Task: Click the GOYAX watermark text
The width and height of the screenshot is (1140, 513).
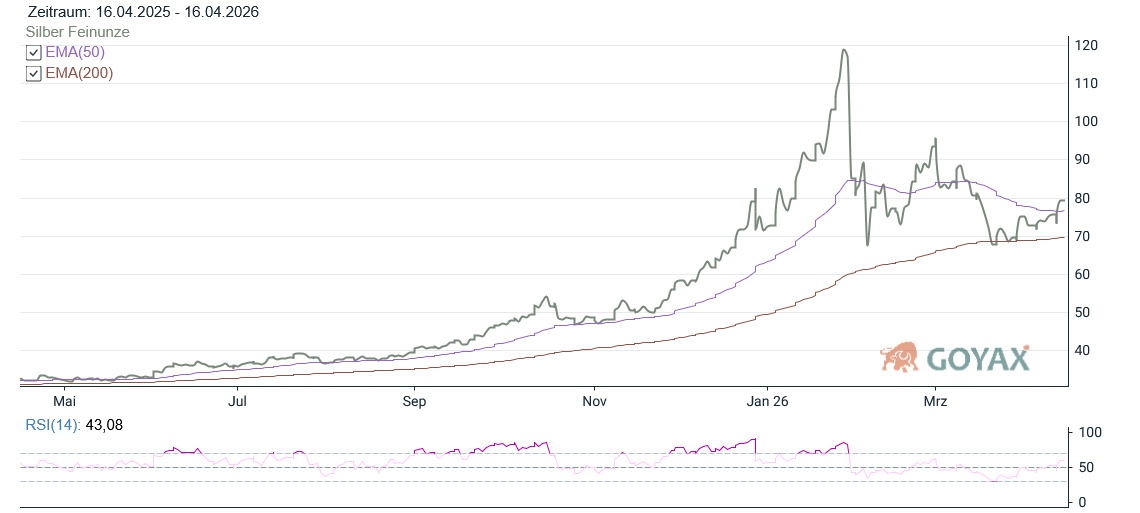Action: pos(978,359)
